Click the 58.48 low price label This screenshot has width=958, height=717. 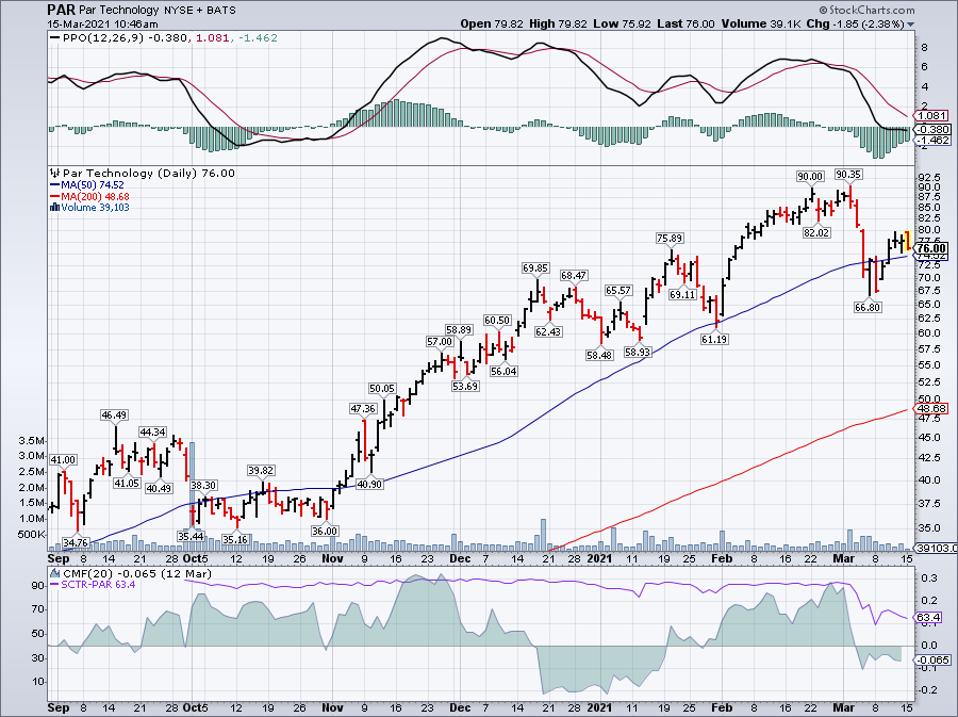coord(599,355)
